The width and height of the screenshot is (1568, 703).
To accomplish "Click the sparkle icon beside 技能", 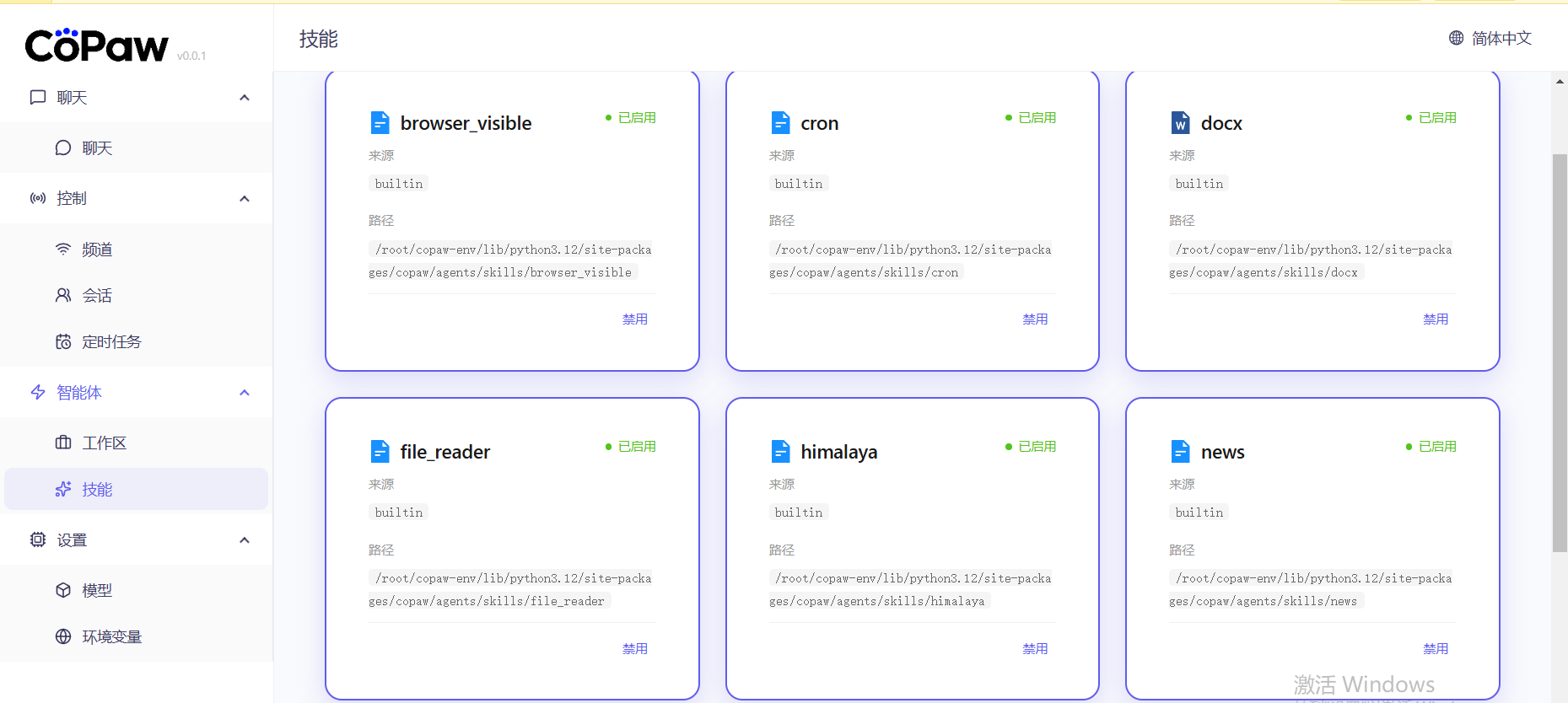I will [63, 489].
